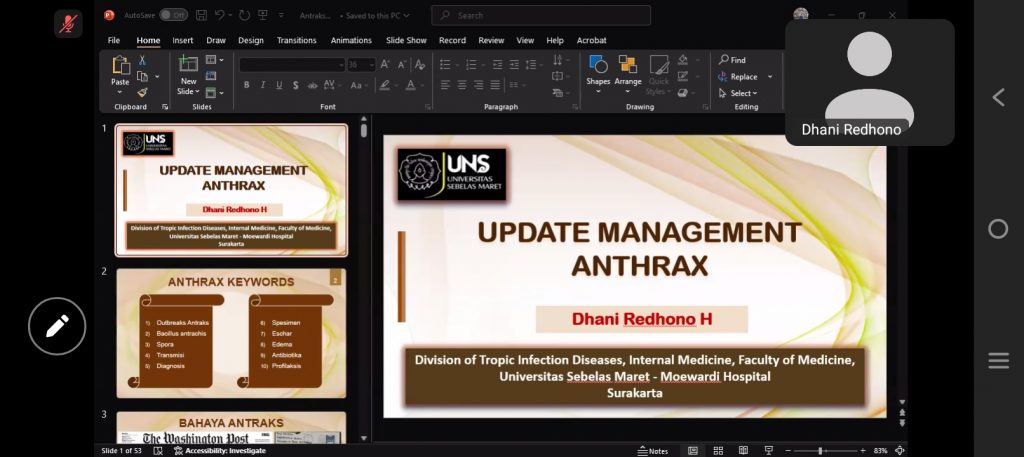Start presentation from beginning icon
Screen dimensions: 1024x457
click(263, 15)
